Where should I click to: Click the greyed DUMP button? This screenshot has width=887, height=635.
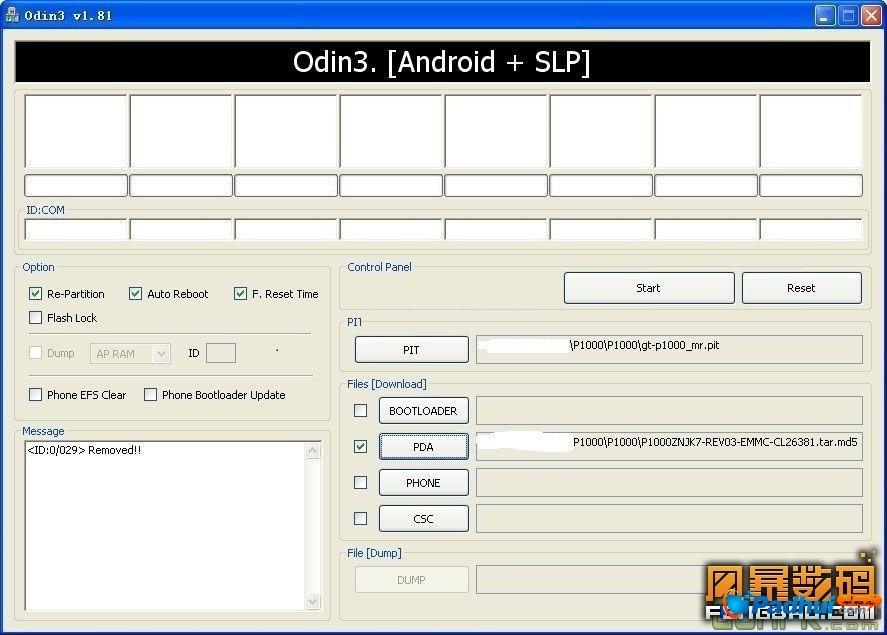coord(412,580)
